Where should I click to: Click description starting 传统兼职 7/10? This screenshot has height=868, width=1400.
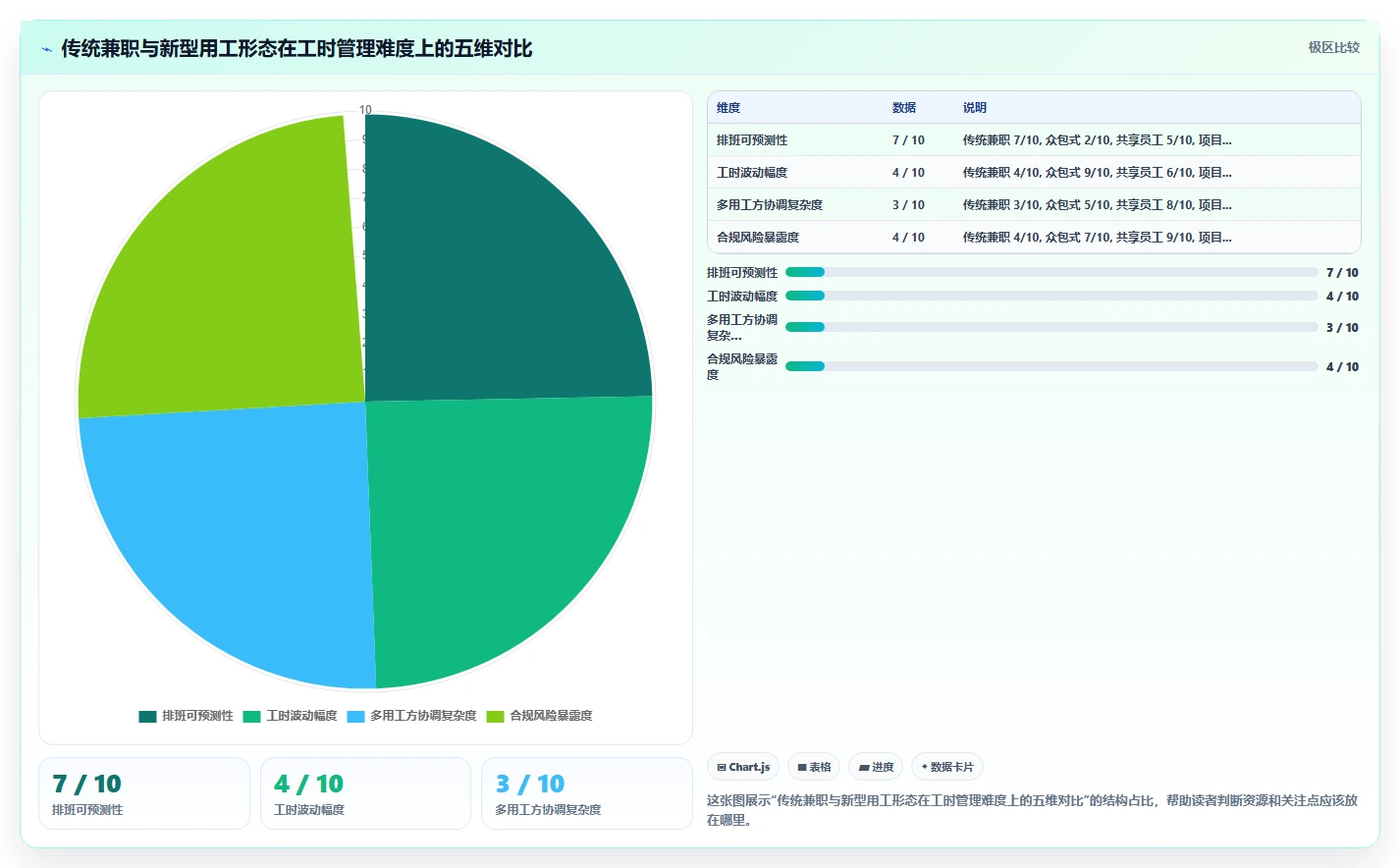(1097, 140)
